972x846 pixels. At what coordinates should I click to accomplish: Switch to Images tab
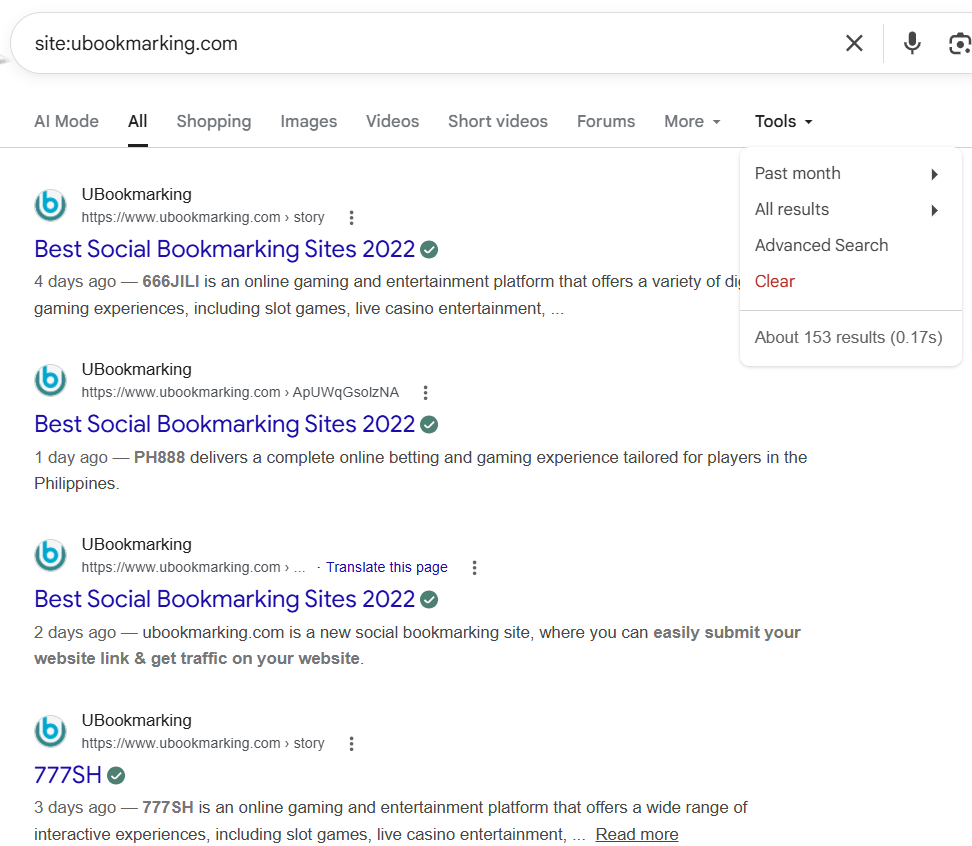pos(309,121)
